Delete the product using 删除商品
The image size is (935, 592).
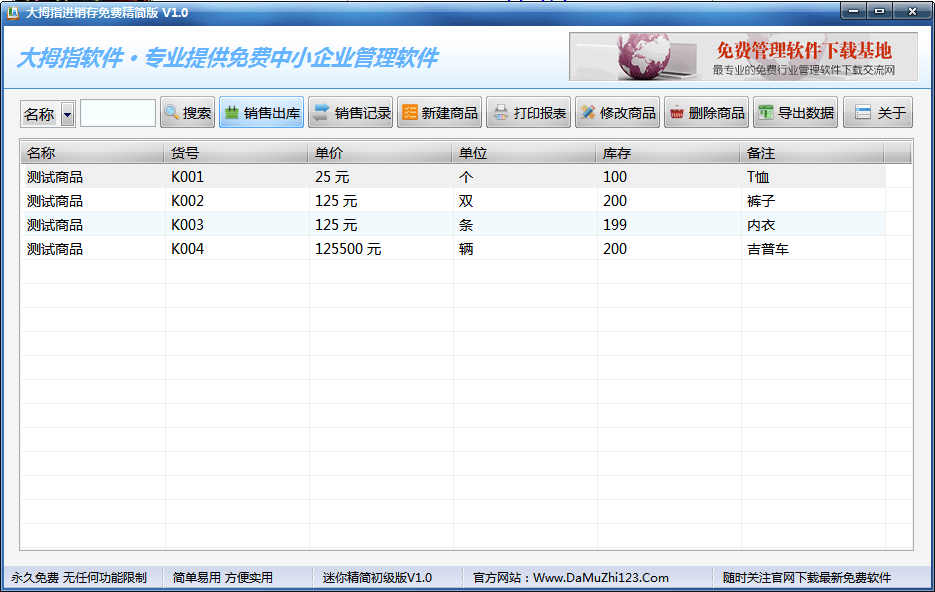[706, 113]
